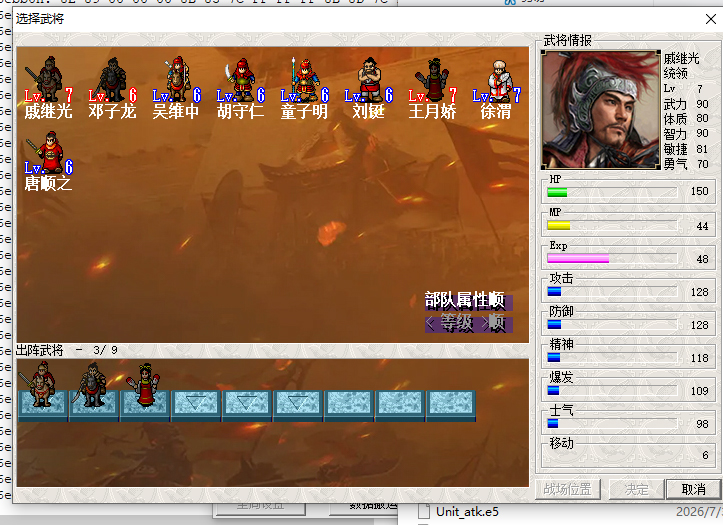Click 武力 90 stat line
The image size is (723, 525).
click(686, 104)
